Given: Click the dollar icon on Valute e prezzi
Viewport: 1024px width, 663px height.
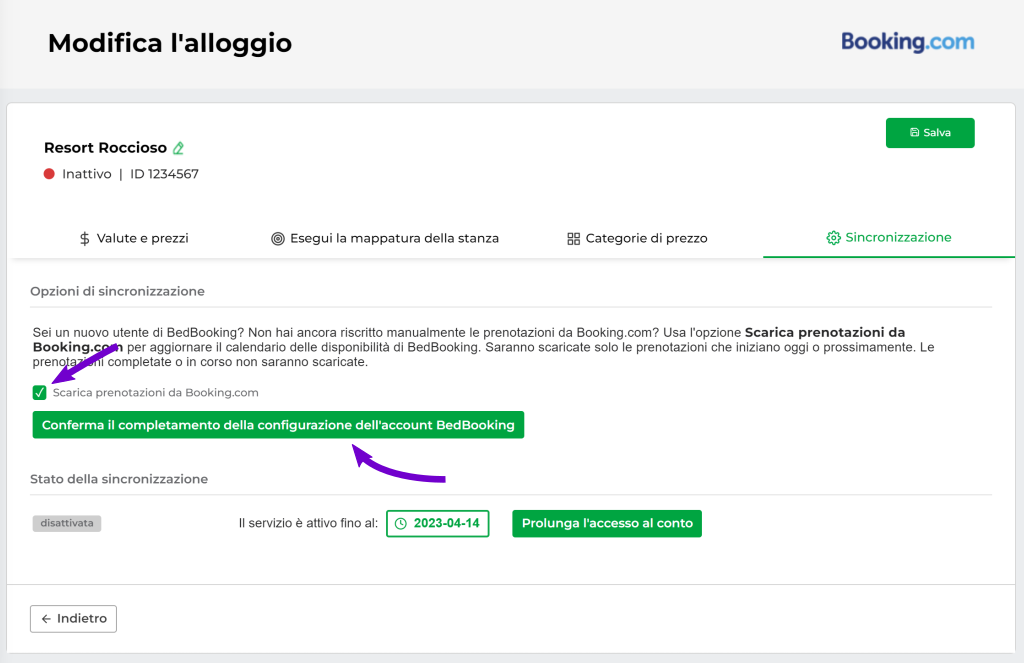Looking at the screenshot, I should (x=84, y=238).
